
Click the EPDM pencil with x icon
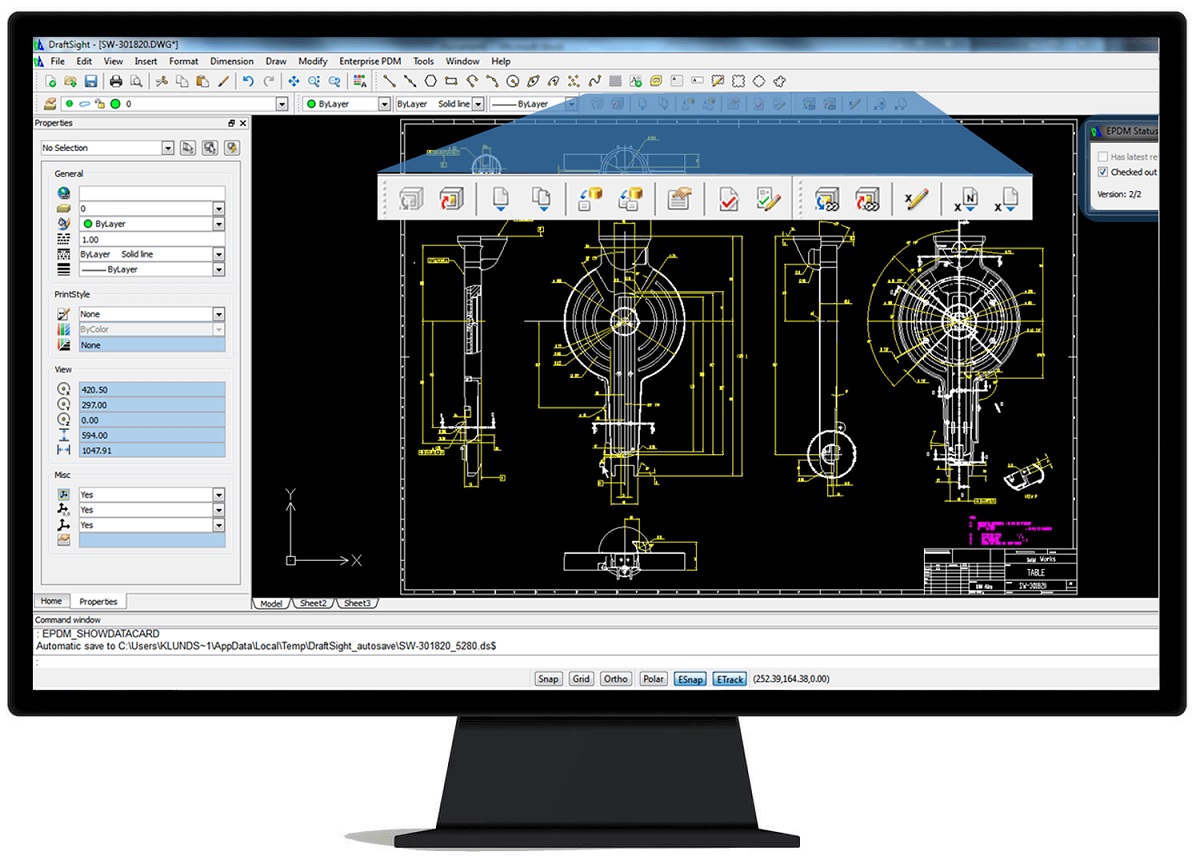[x=915, y=198]
